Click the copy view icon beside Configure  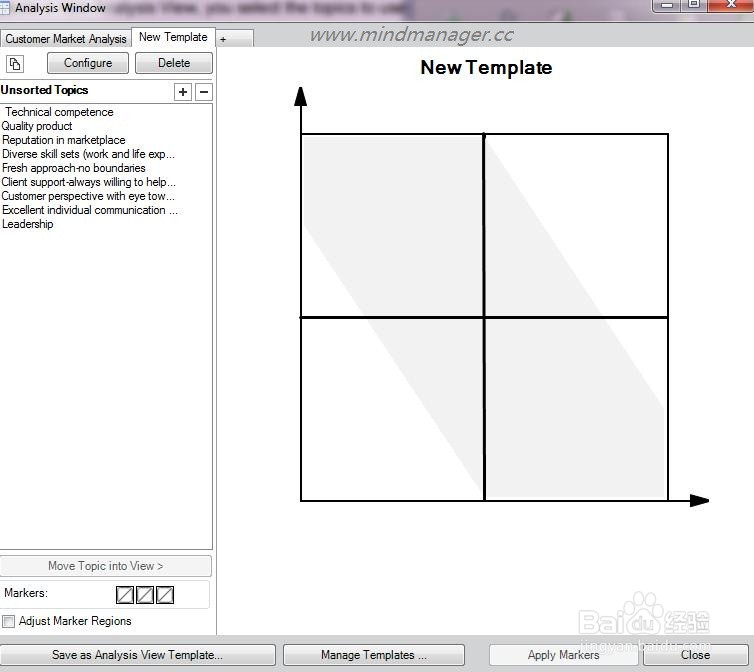coord(15,63)
